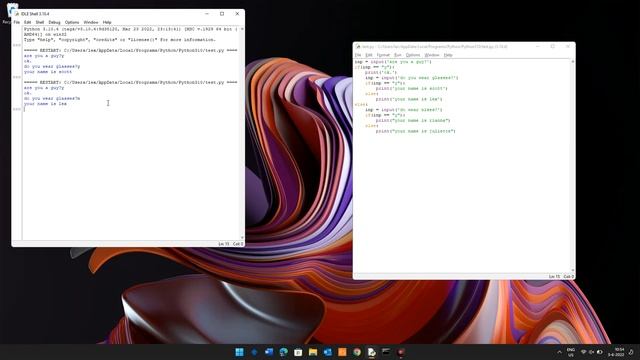Click the print('ok.') line in editor

381,72
